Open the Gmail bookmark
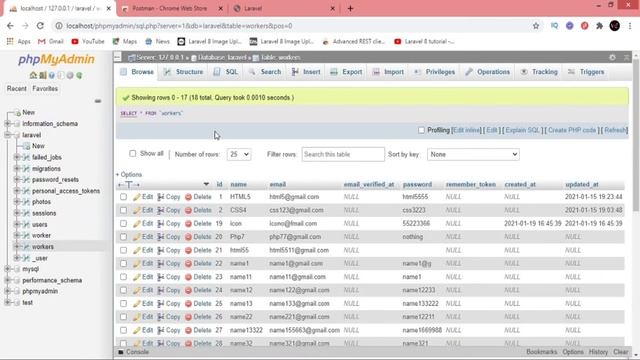640x360 pixels. 51,41
